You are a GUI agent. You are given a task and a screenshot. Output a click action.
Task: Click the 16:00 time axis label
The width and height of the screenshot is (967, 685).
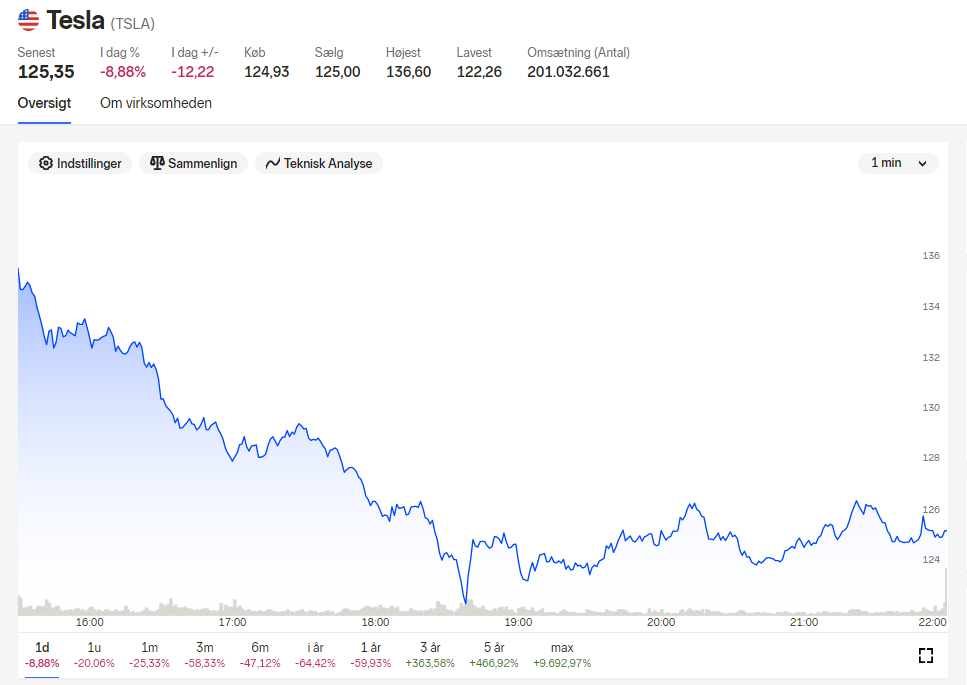point(89,622)
